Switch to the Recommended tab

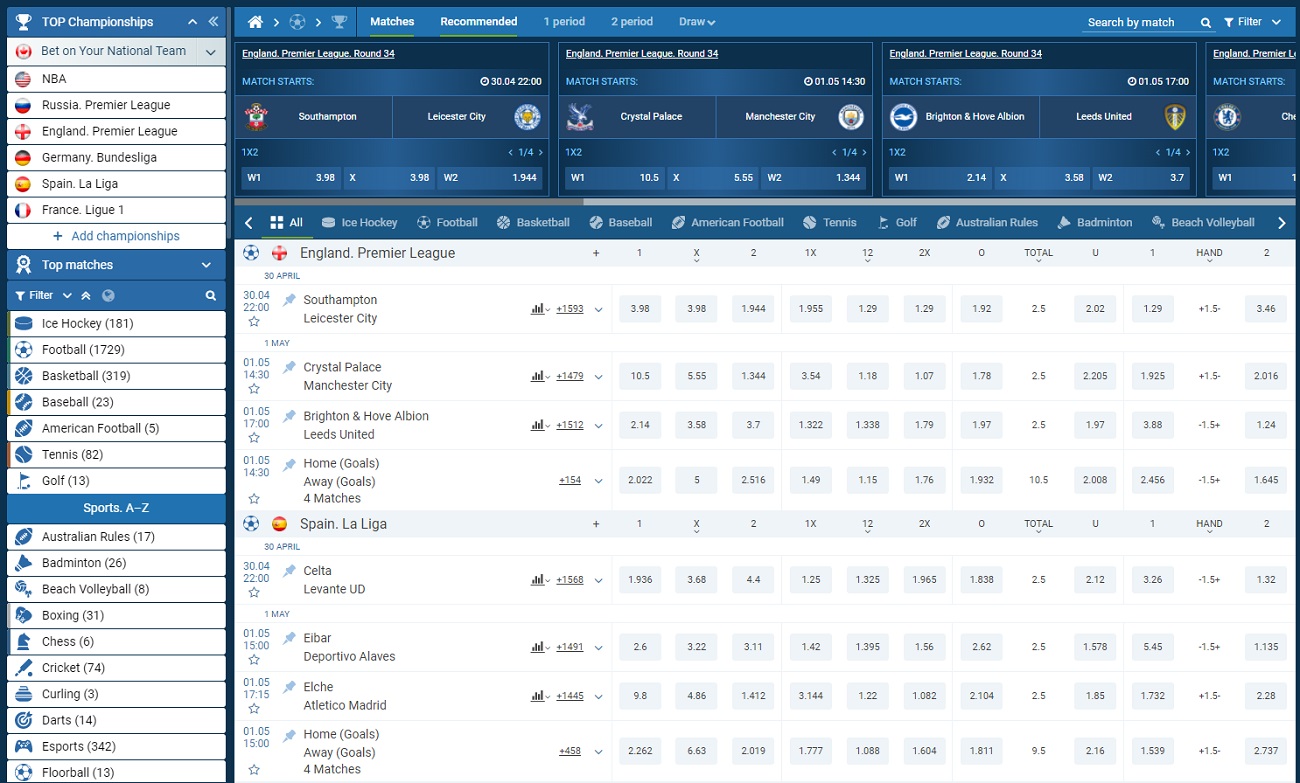click(x=479, y=22)
